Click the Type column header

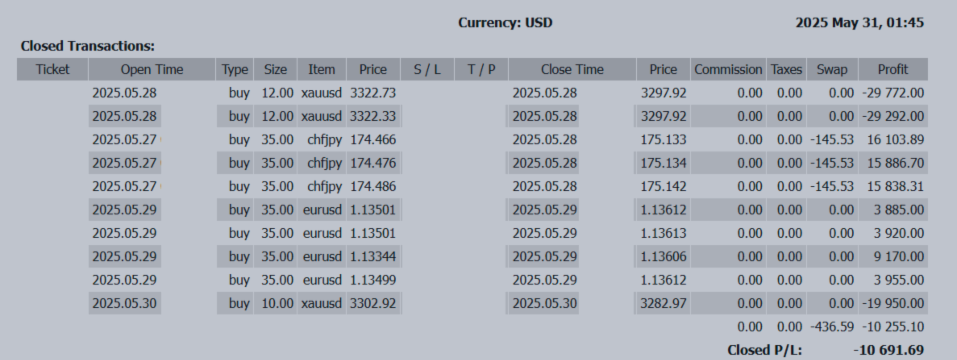pos(235,70)
